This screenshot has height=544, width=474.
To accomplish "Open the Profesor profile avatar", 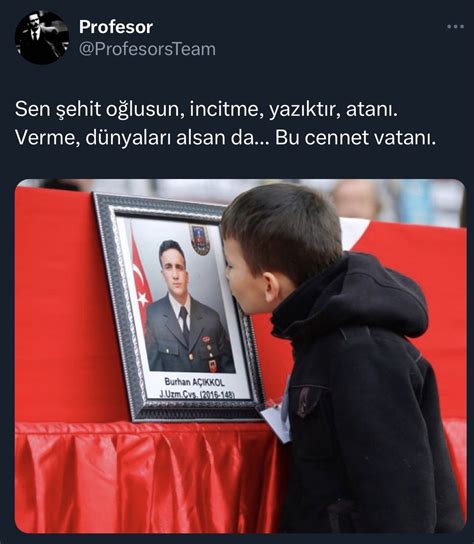I will point(42,37).
